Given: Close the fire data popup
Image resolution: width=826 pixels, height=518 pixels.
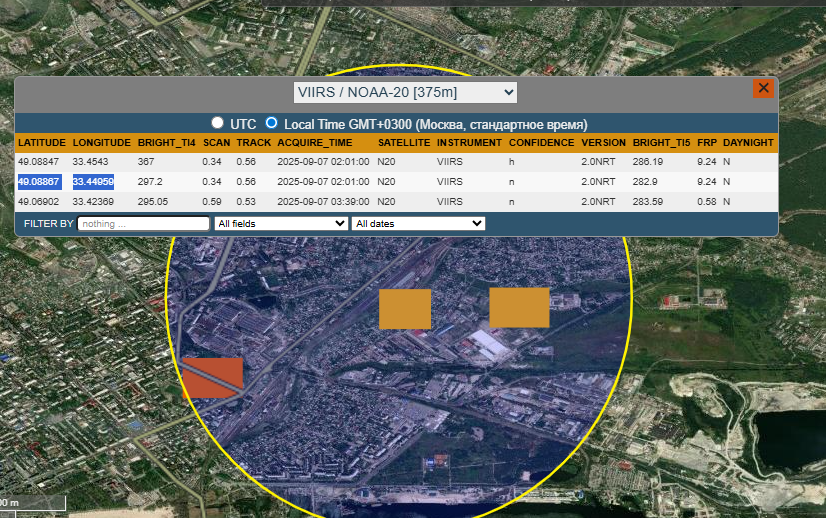Looking at the screenshot, I should point(763,89).
